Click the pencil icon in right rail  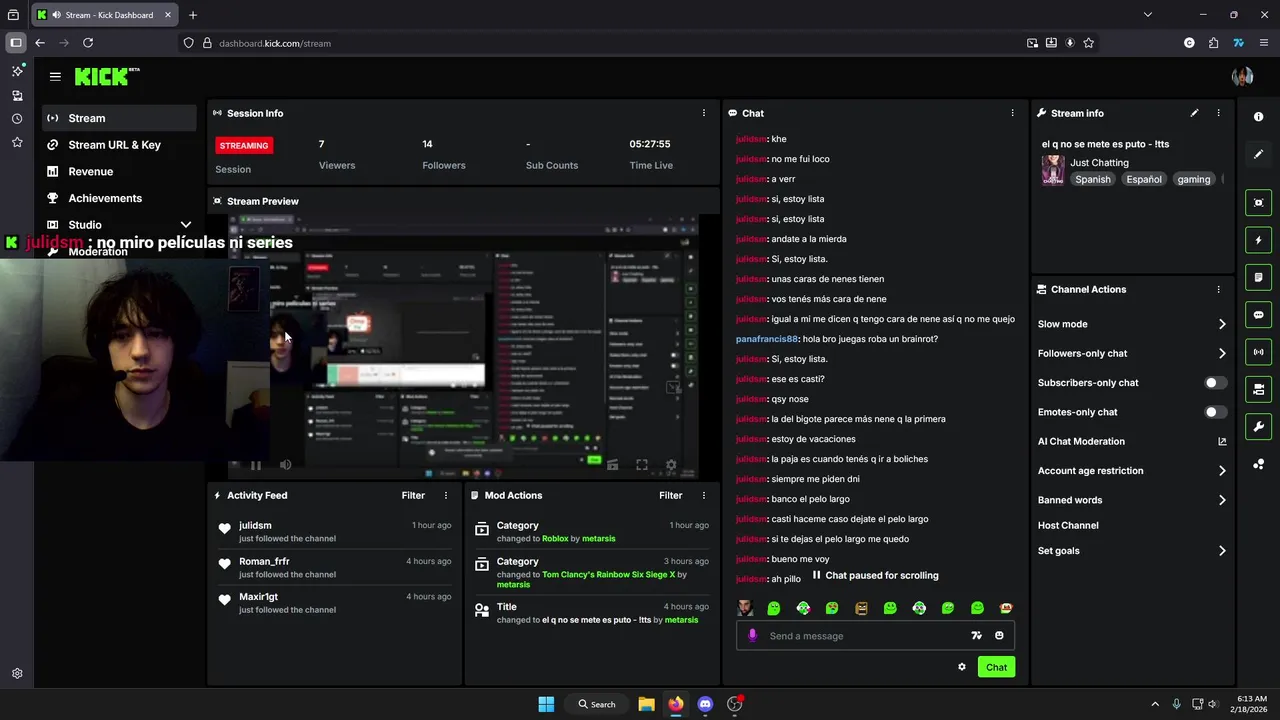[1258, 154]
